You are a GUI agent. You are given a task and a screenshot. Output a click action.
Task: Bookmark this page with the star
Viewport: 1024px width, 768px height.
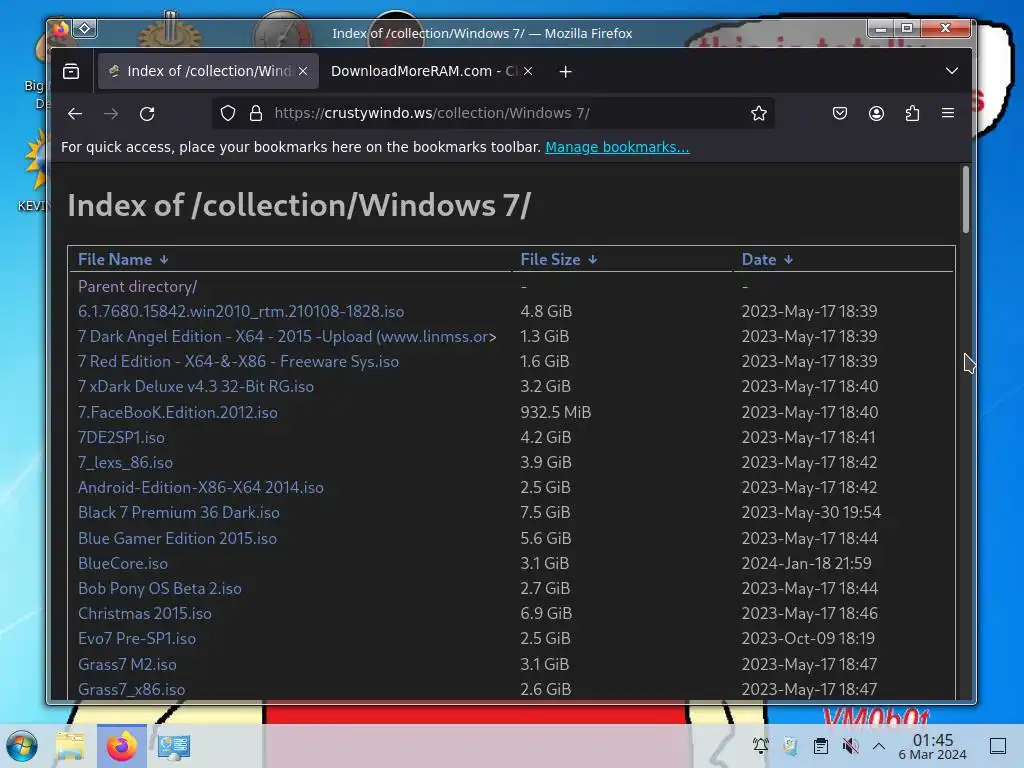[x=758, y=114]
